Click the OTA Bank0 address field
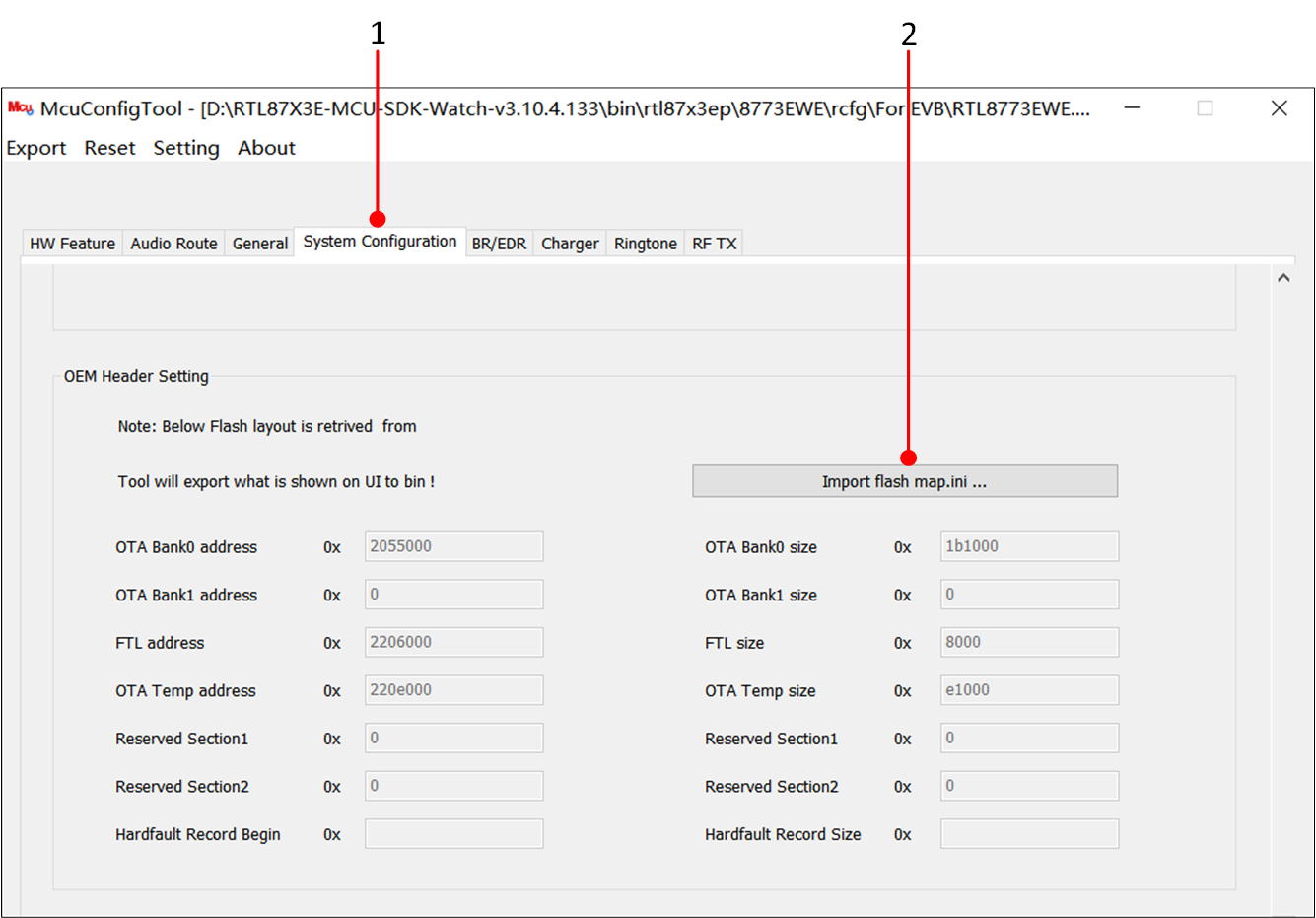1316x918 pixels. click(x=453, y=546)
